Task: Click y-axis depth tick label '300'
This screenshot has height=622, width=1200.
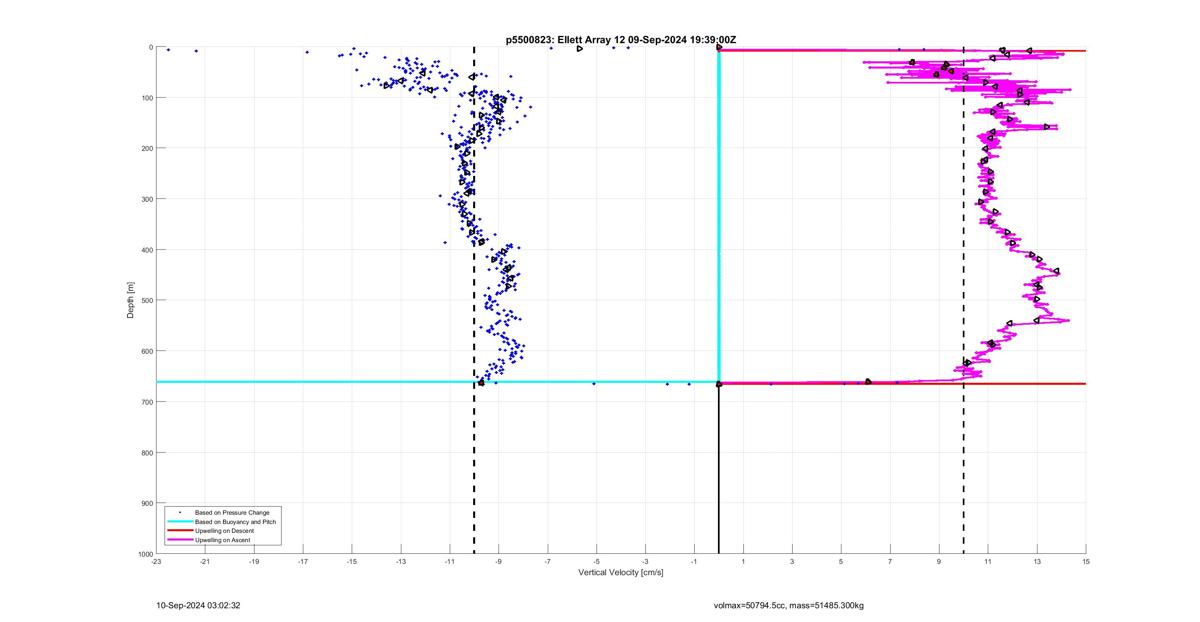Action: coord(146,199)
